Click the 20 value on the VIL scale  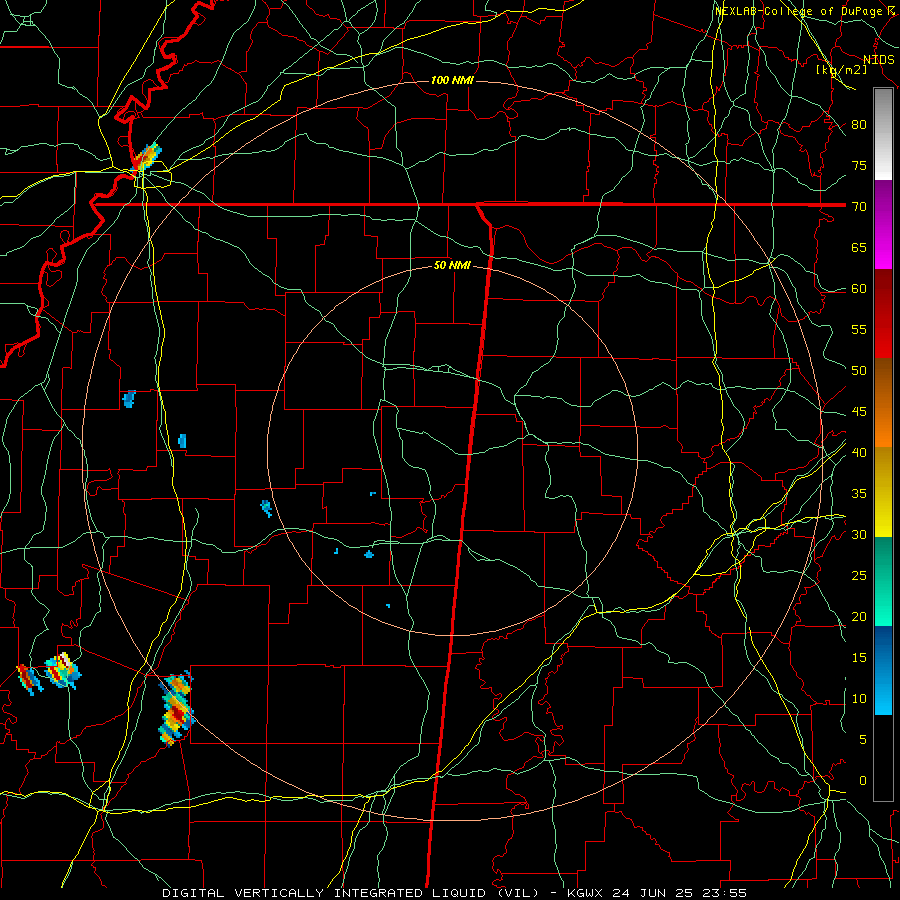[x=859, y=616]
